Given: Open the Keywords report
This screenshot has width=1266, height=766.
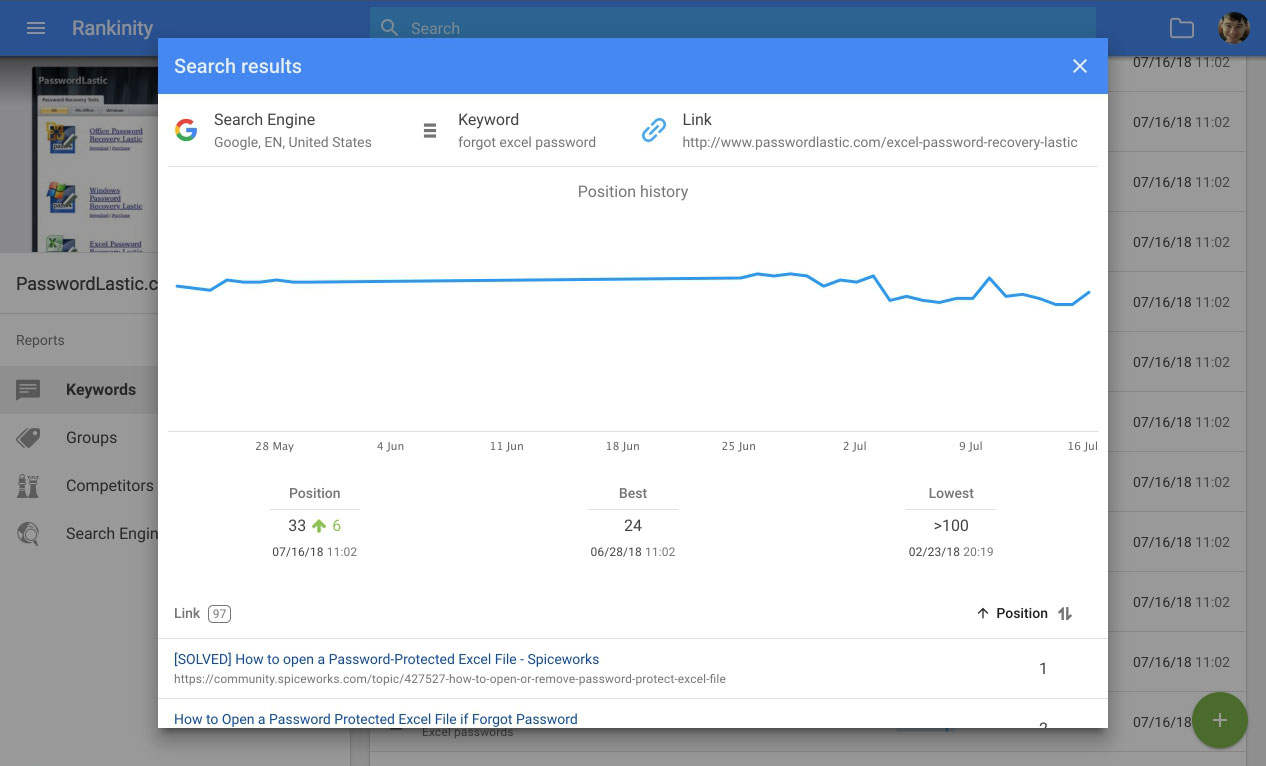Looking at the screenshot, I should coord(100,390).
